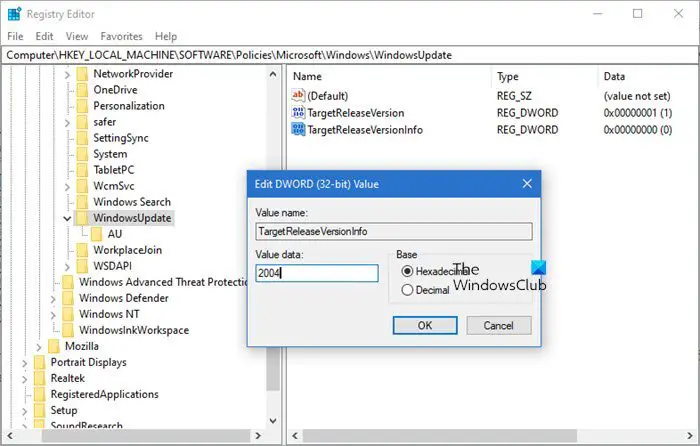Select the Setup key
This screenshot has height=446, width=700.
tap(64, 410)
